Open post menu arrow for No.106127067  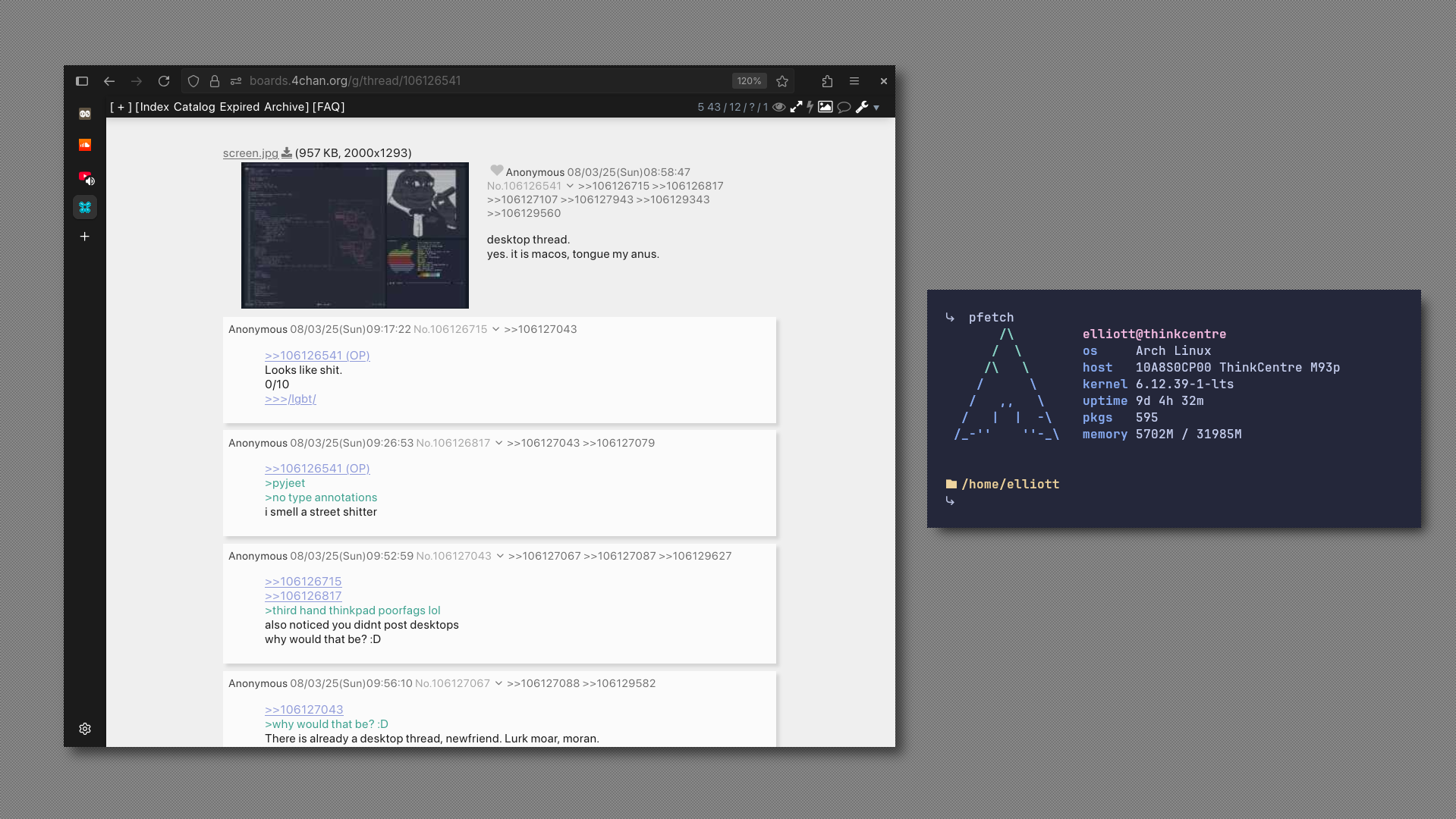(x=498, y=683)
